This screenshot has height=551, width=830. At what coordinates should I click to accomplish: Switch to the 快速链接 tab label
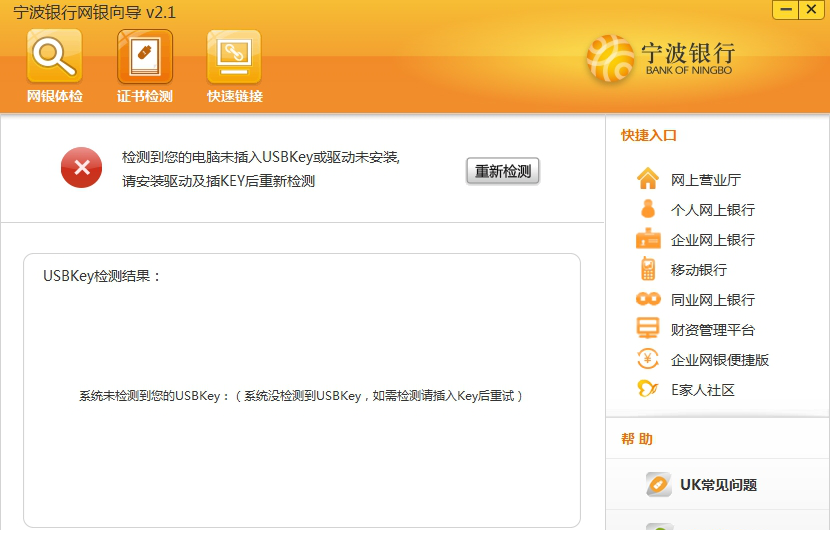coord(234,96)
